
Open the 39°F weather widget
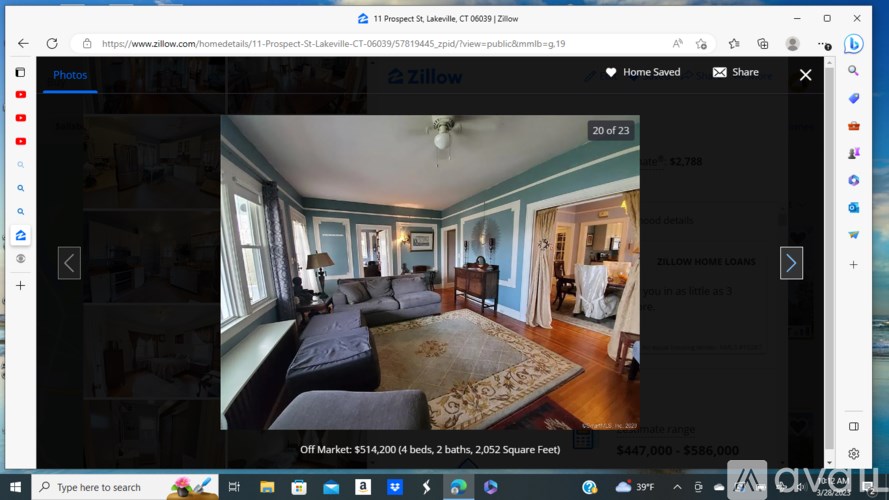coord(635,487)
